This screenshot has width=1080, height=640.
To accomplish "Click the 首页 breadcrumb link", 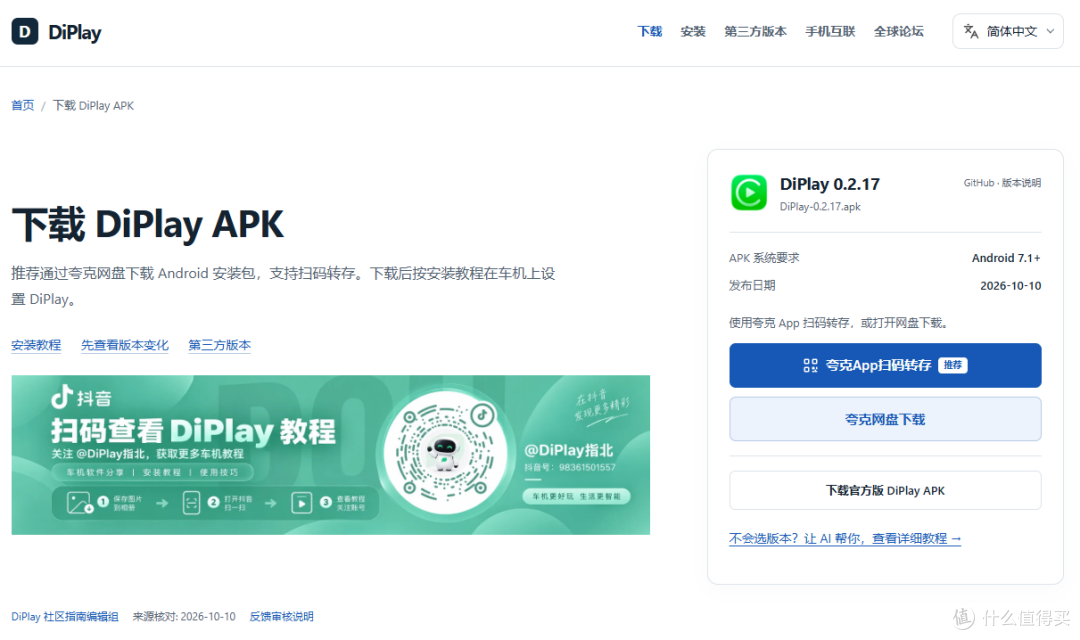I will [23, 105].
